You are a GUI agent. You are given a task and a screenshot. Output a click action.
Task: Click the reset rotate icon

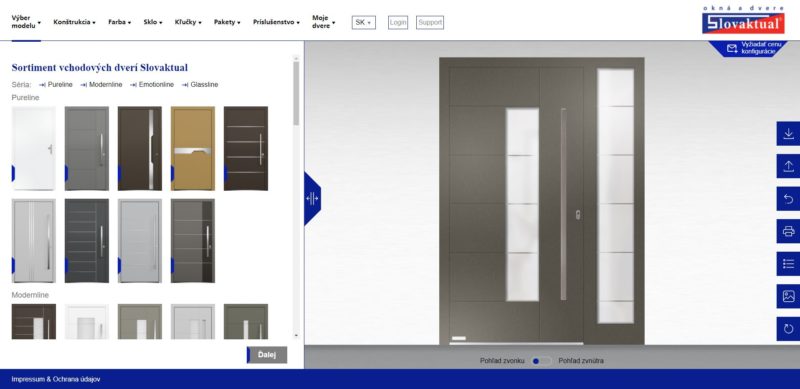point(788,329)
